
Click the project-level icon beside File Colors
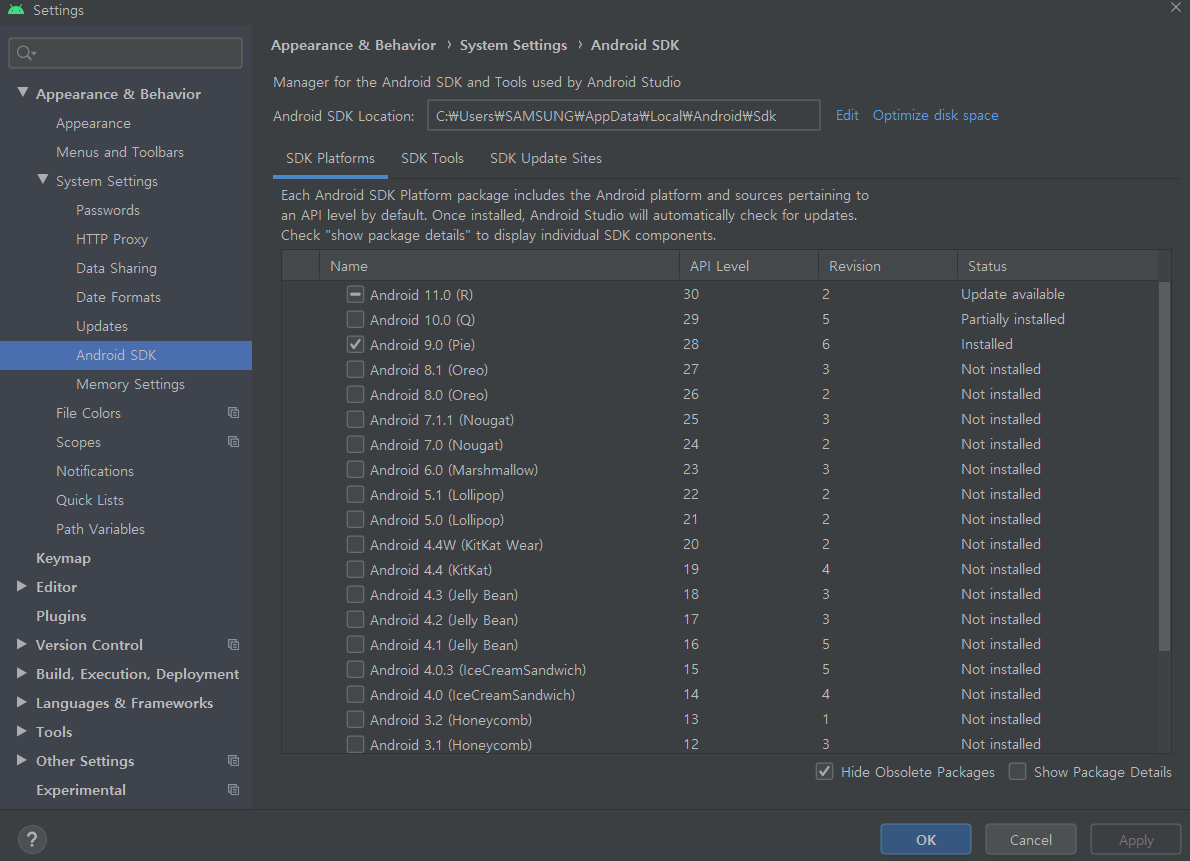(x=234, y=412)
